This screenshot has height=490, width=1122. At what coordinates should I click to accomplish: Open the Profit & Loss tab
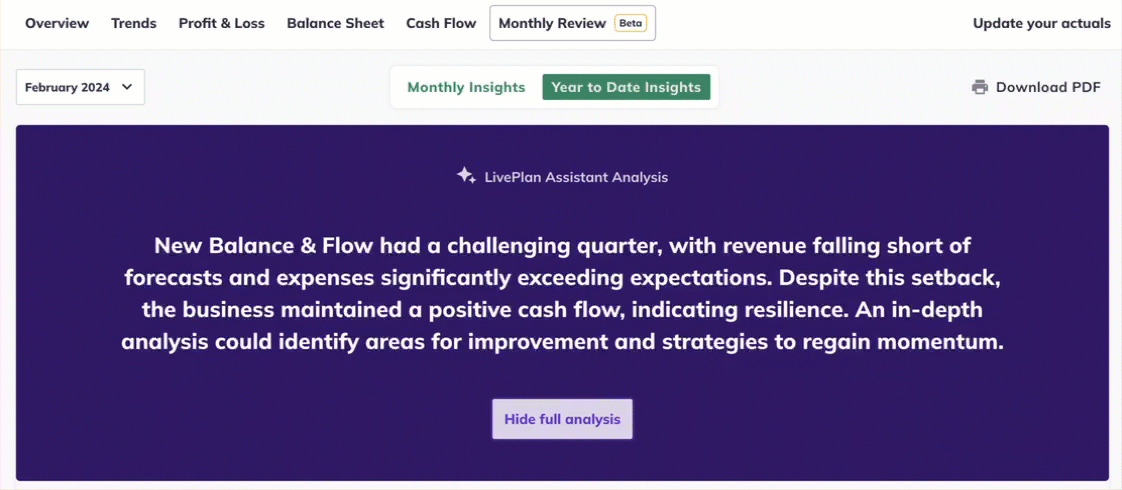tap(222, 23)
